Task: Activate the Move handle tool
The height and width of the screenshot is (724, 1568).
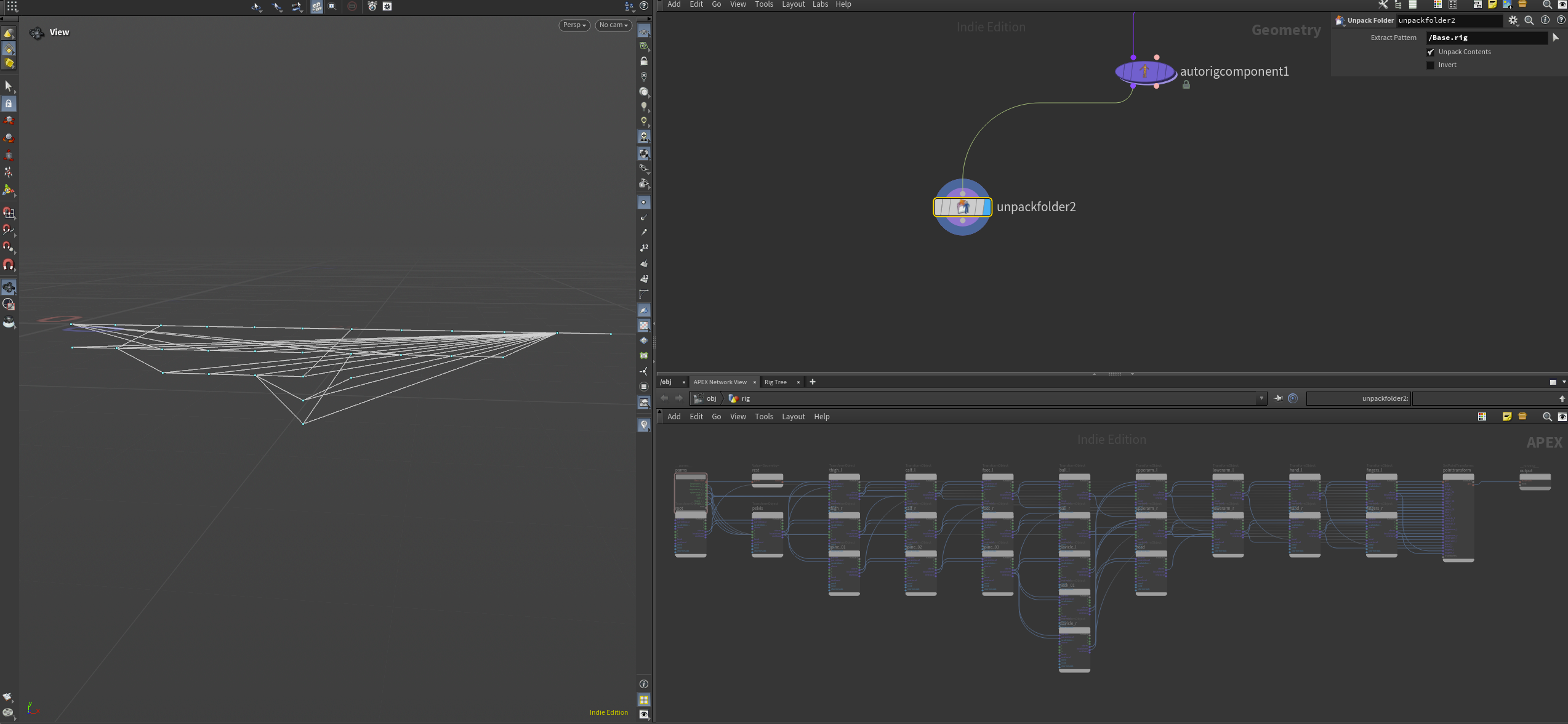Action: coord(9,121)
